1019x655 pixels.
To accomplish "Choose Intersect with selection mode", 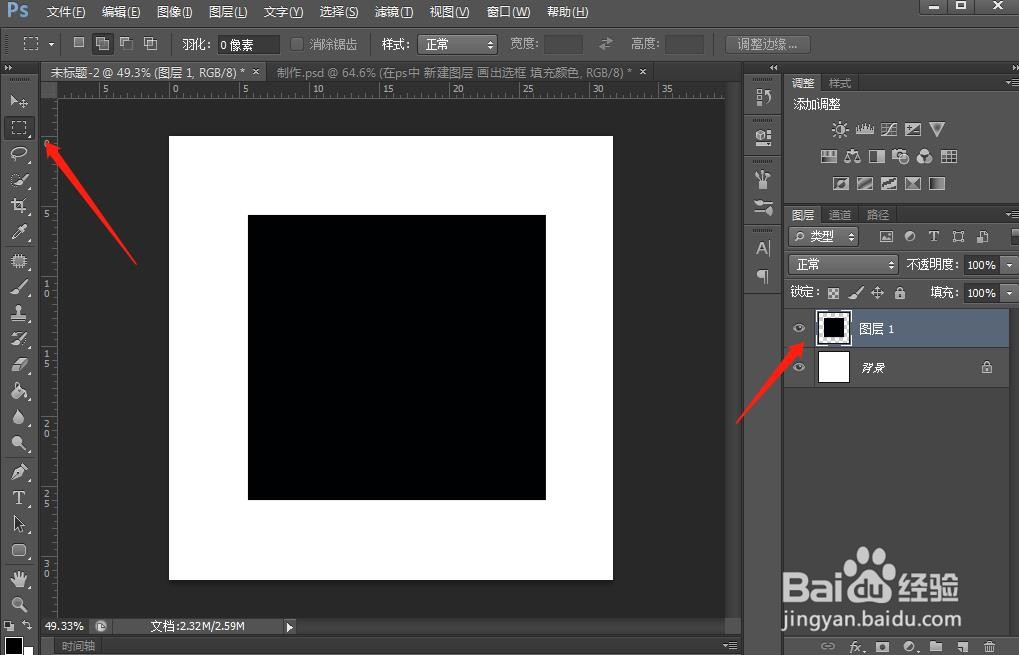I will point(150,44).
